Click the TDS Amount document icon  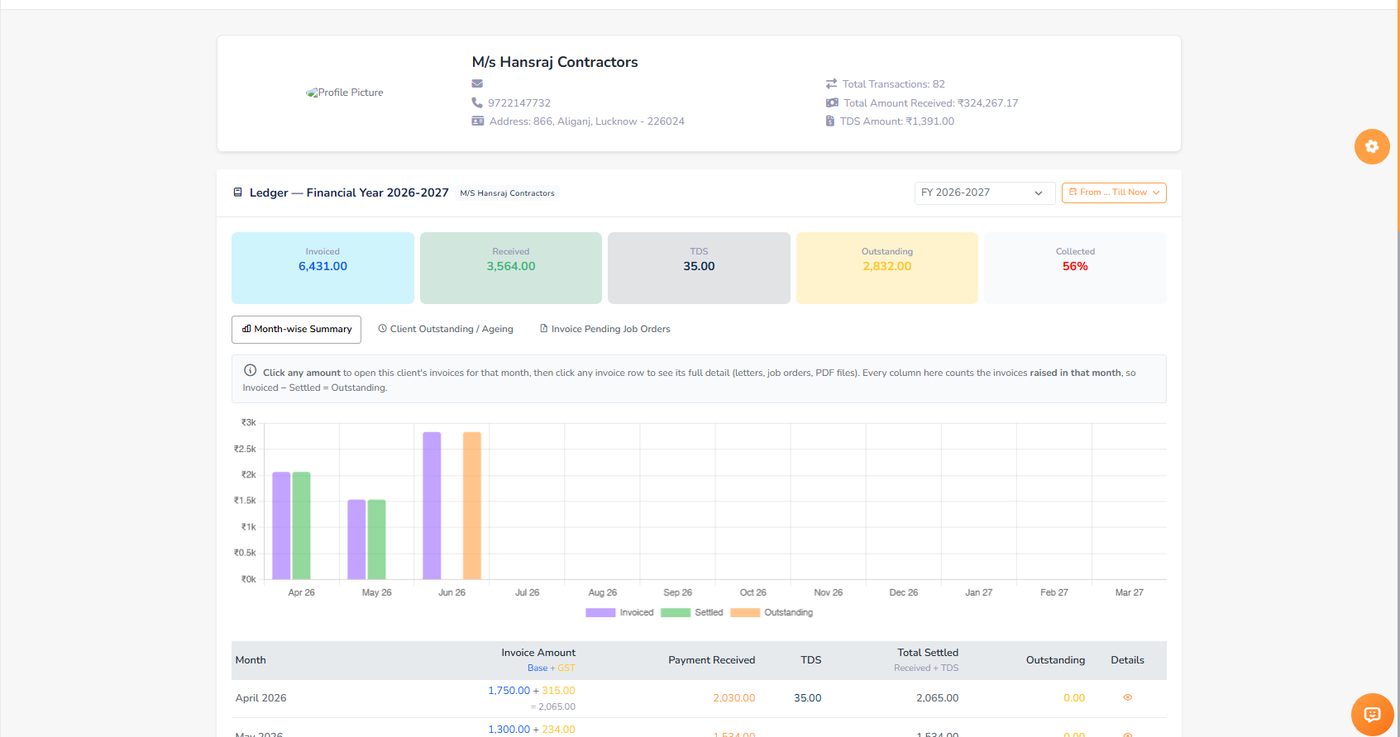830,121
